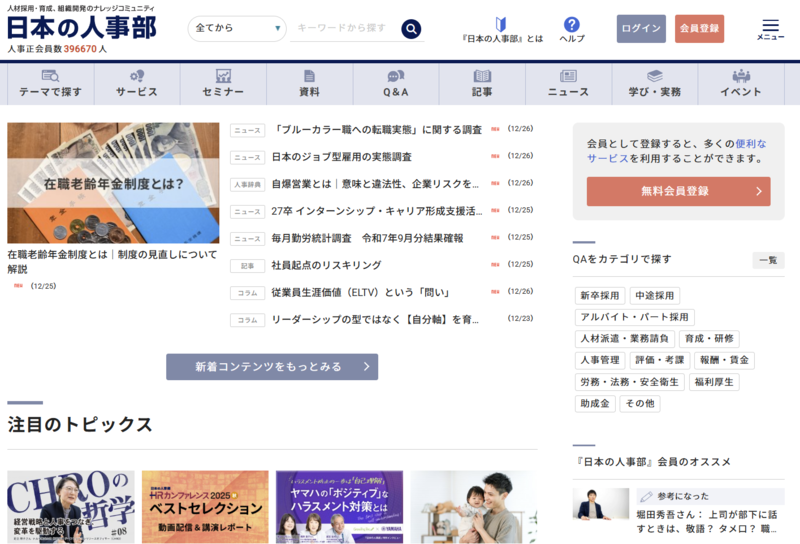The width and height of the screenshot is (800, 544).
Task: Click the 『日本の人事部』とは beginner mark icon
Action: point(502,24)
